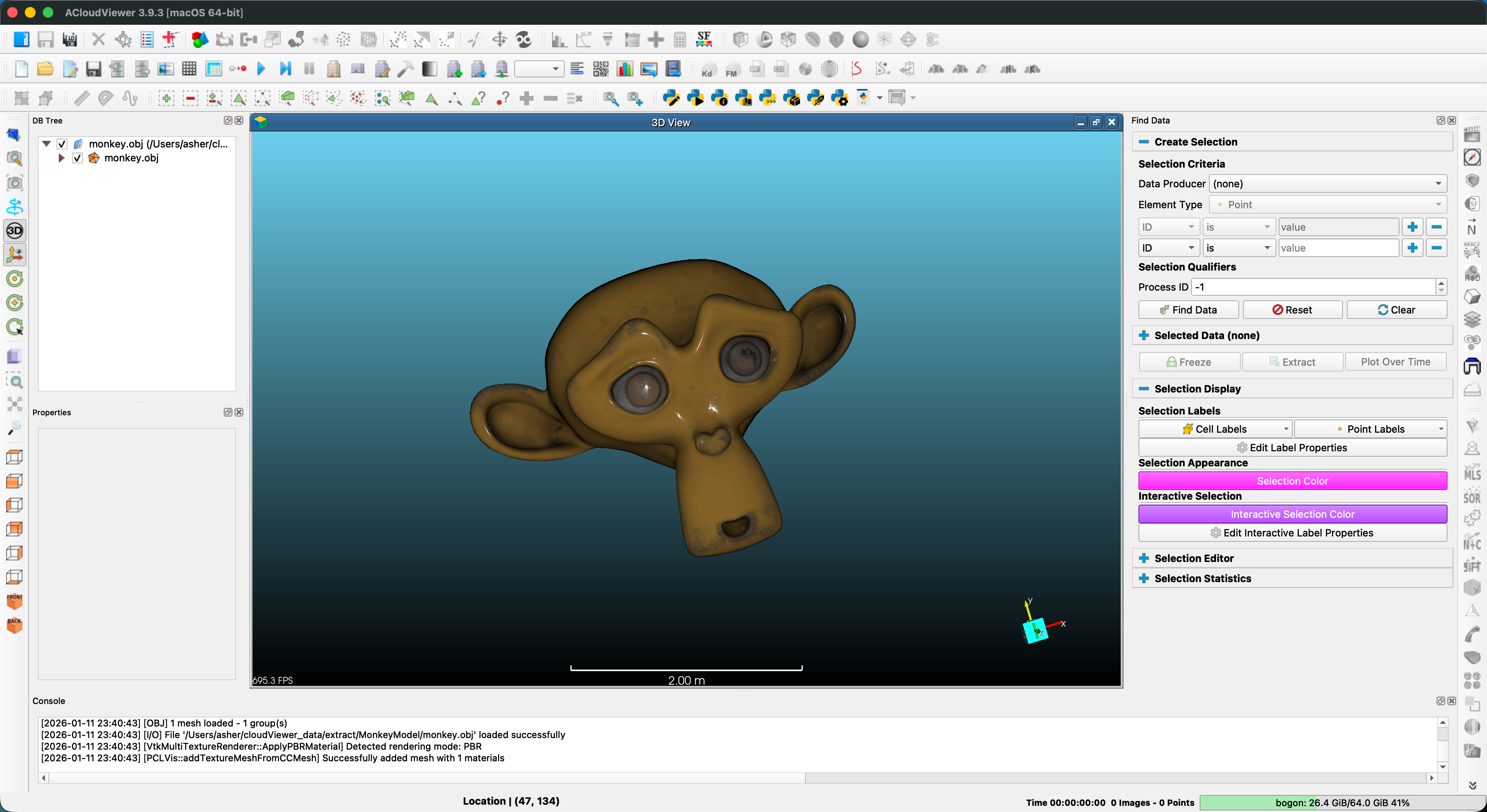
Task: Click the open folder icon in toolbar
Action: point(45,69)
